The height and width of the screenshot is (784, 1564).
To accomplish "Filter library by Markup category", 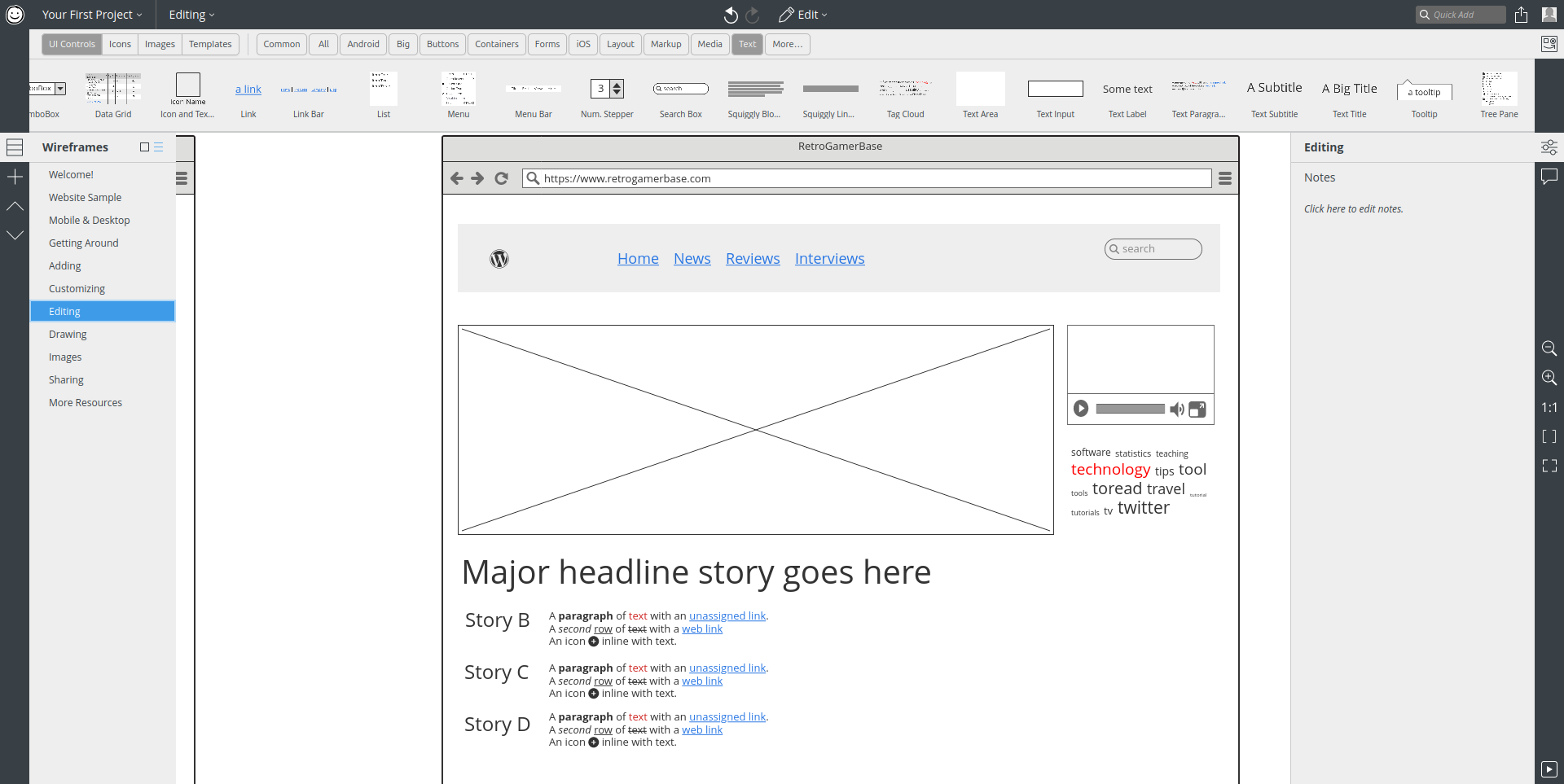I will (666, 44).
